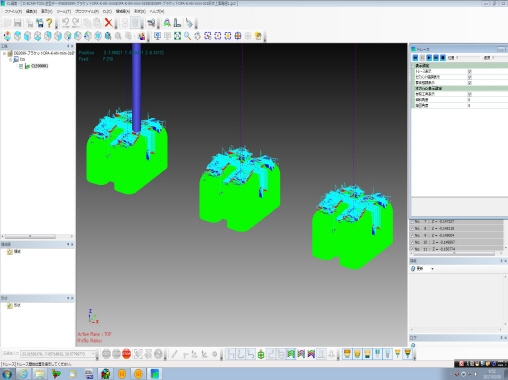Click the rewind-to-start button in trace panel
The height and width of the screenshot is (380, 508).
[x=415, y=58]
